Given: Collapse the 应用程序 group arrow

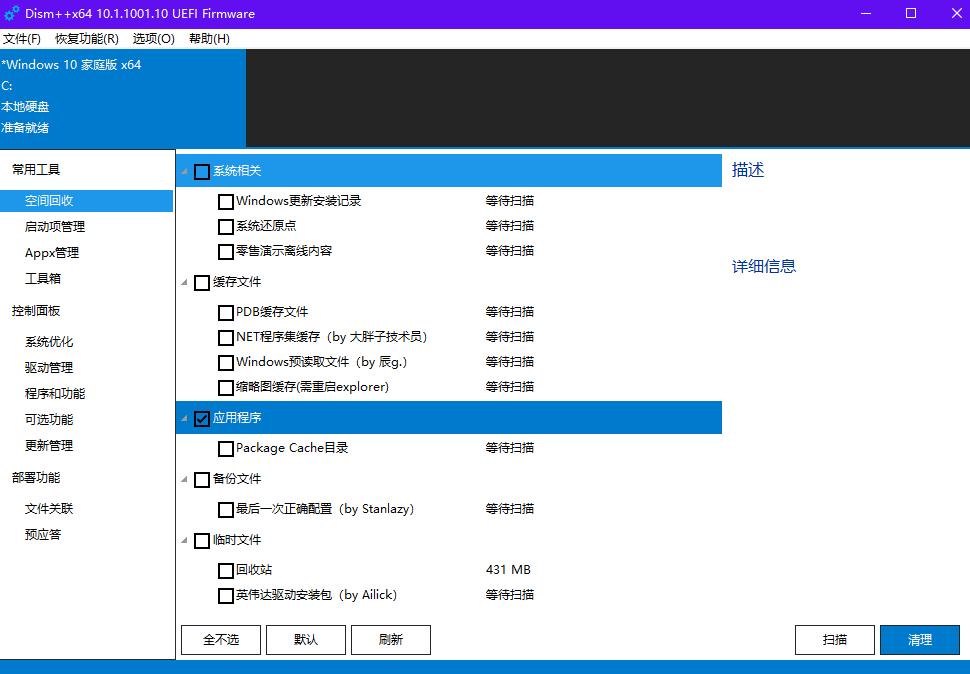Looking at the screenshot, I should 184,419.
